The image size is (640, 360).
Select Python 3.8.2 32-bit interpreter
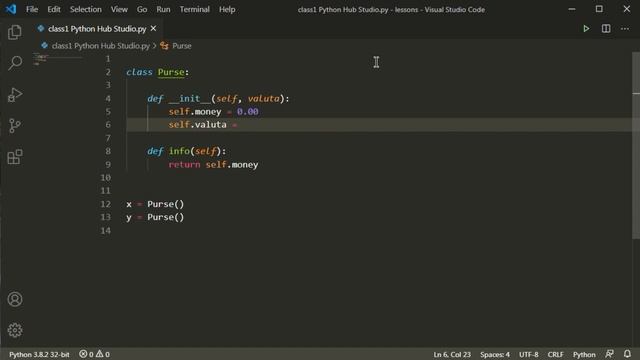(x=39, y=354)
